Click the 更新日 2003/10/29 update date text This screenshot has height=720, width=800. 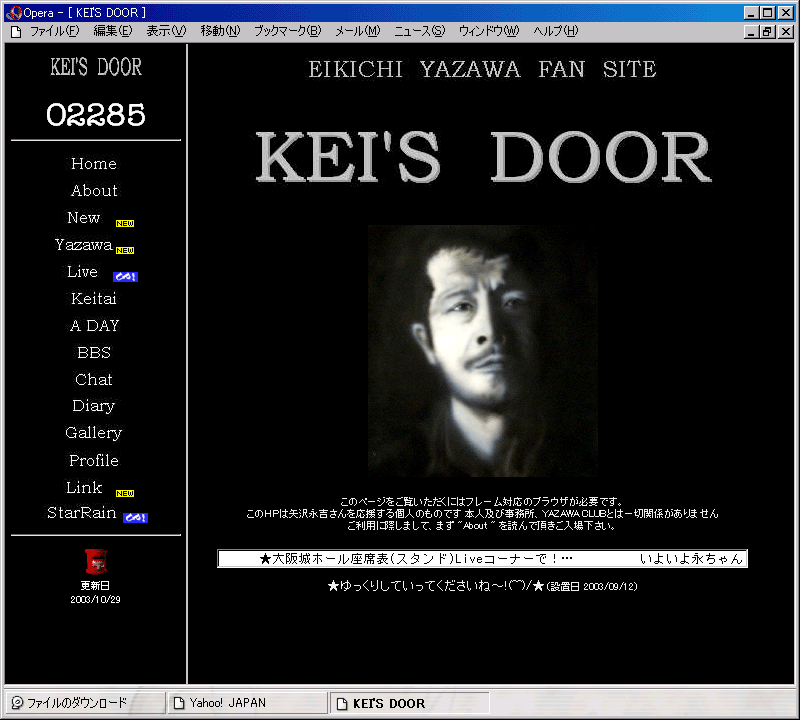95,592
